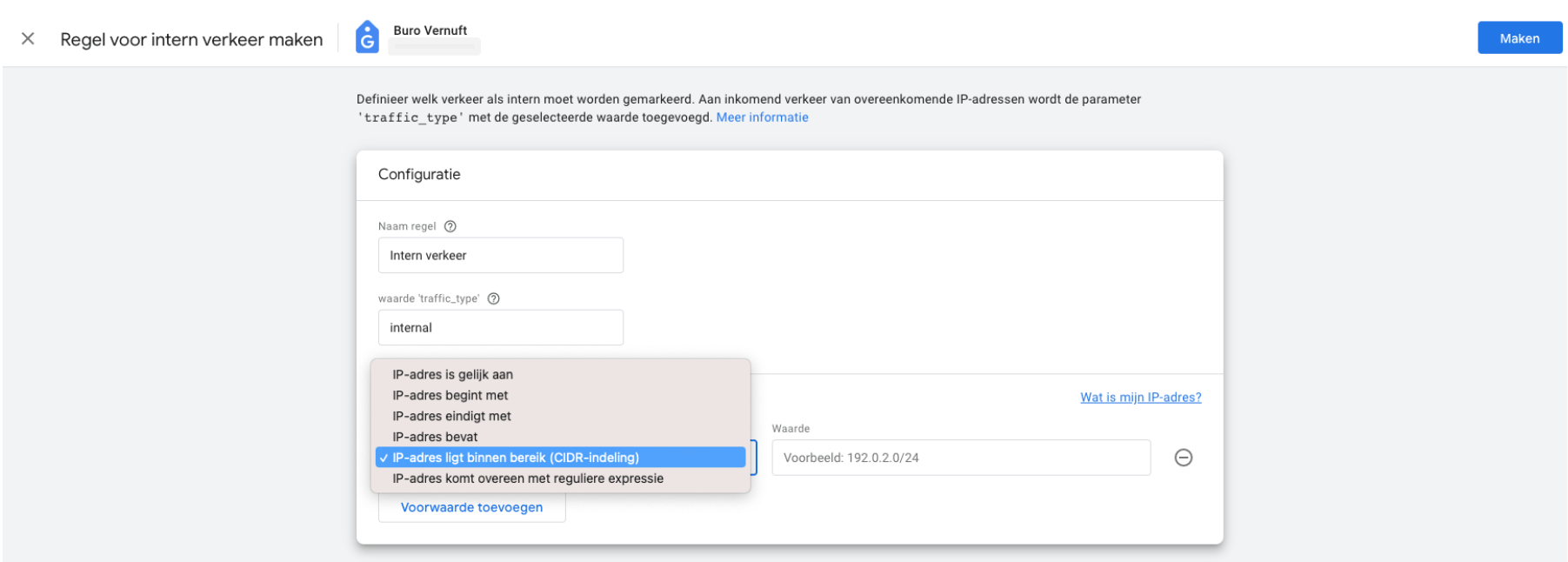Select 'IP-adres bevat' in dropdown
Image resolution: width=1568 pixels, height=562 pixels.
pos(435,437)
